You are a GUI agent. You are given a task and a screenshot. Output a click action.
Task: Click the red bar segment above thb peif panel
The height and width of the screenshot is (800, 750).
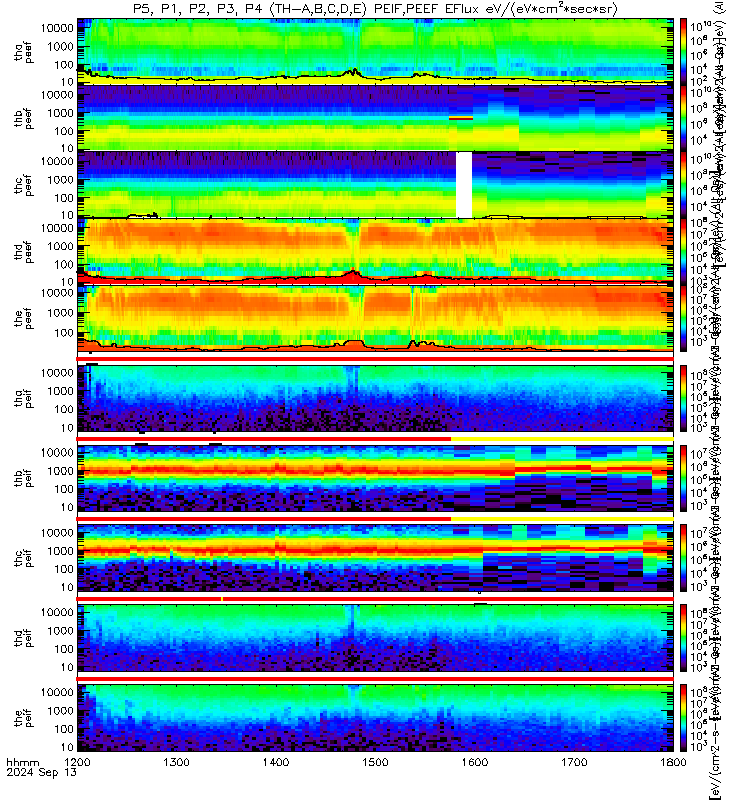(264, 439)
